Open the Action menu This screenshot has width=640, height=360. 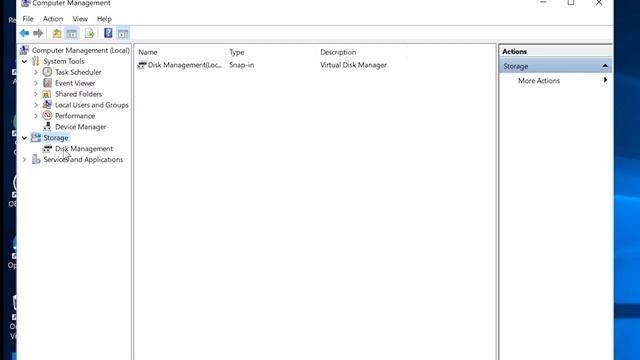point(53,19)
